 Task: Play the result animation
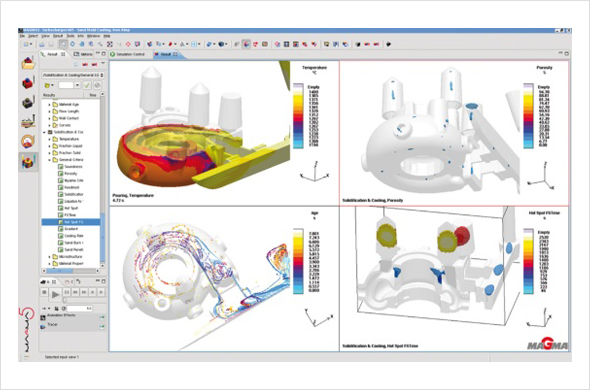tap(55, 294)
